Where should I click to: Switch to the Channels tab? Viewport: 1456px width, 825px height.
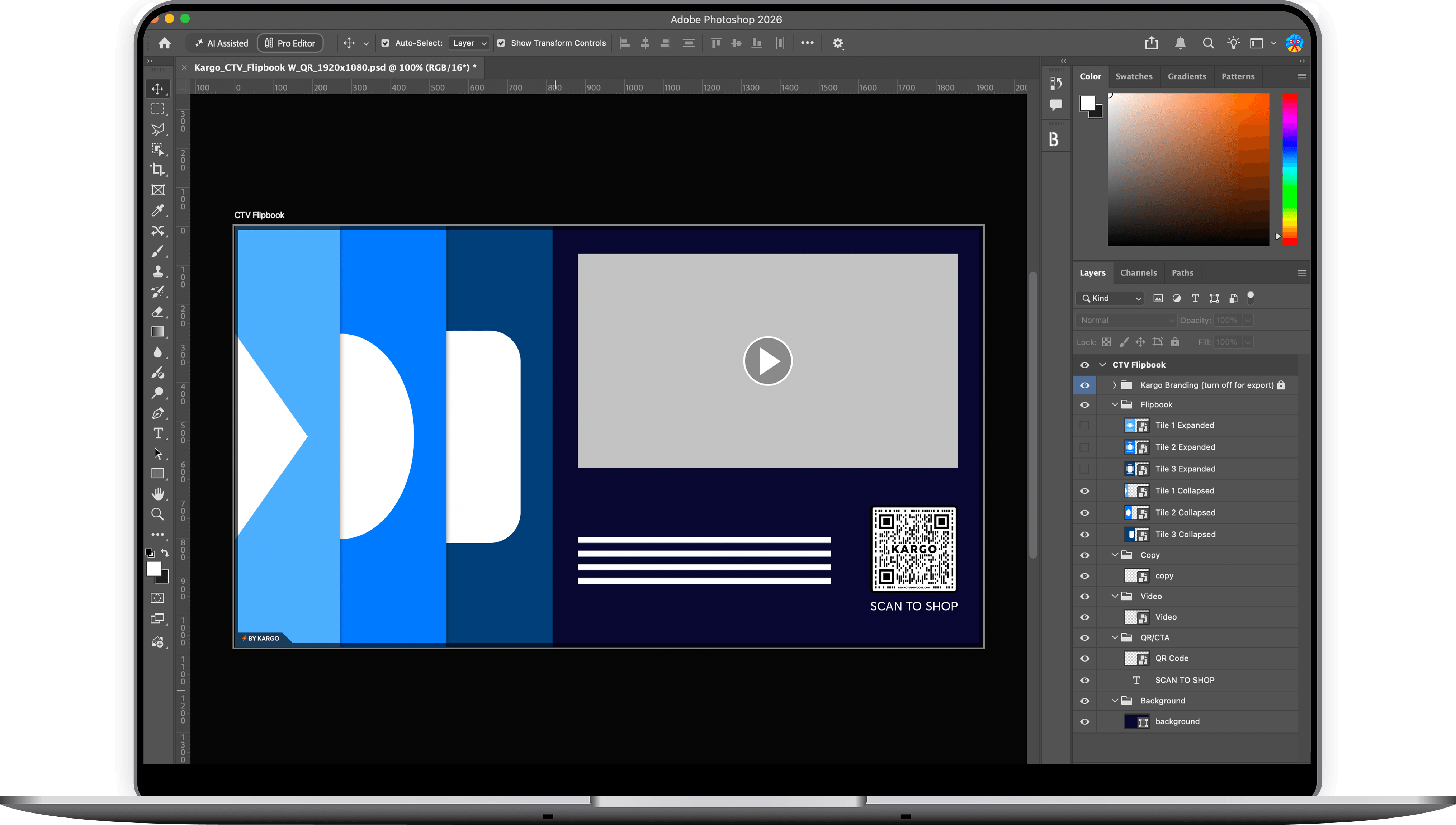1138,273
